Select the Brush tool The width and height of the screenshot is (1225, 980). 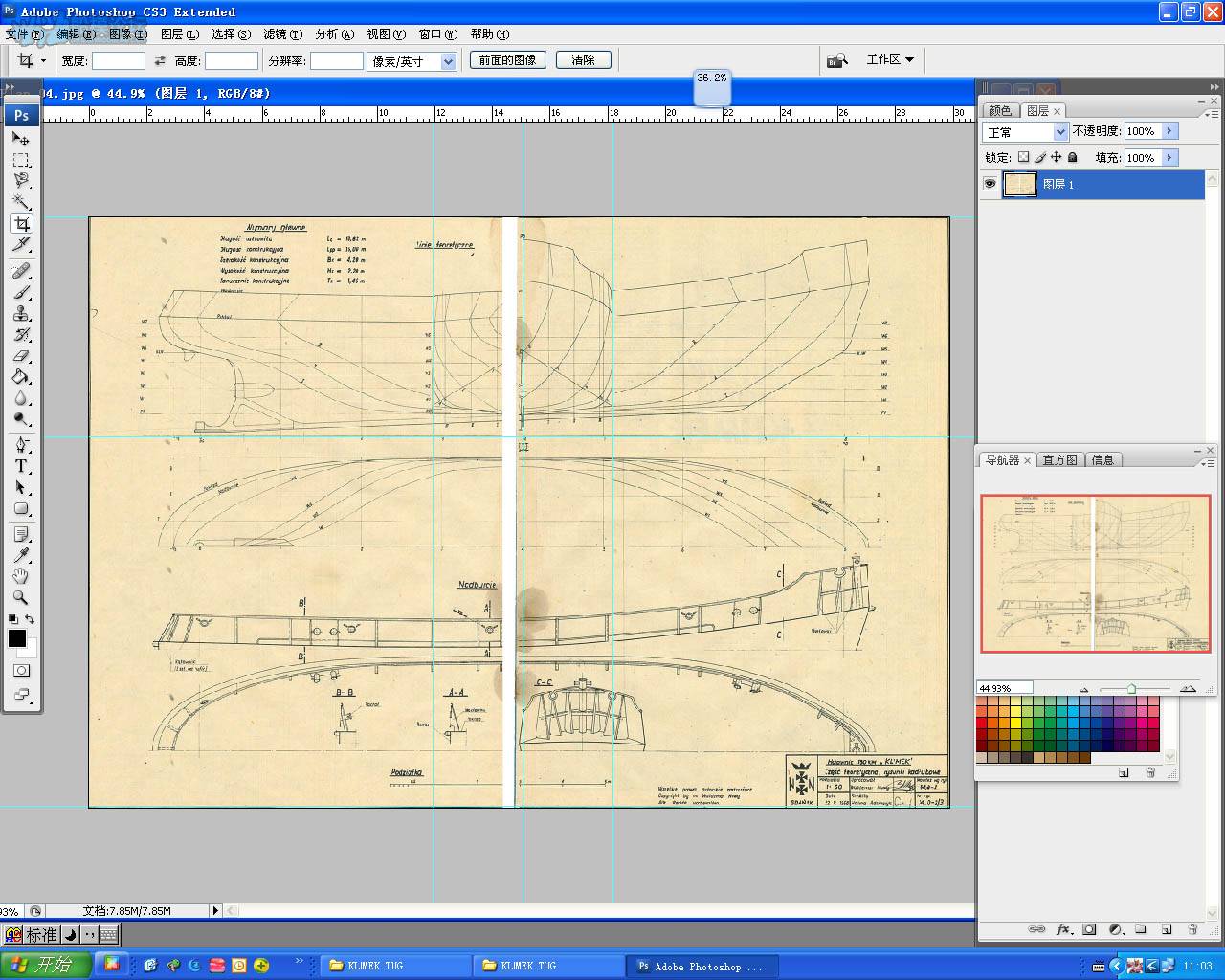click(21, 293)
